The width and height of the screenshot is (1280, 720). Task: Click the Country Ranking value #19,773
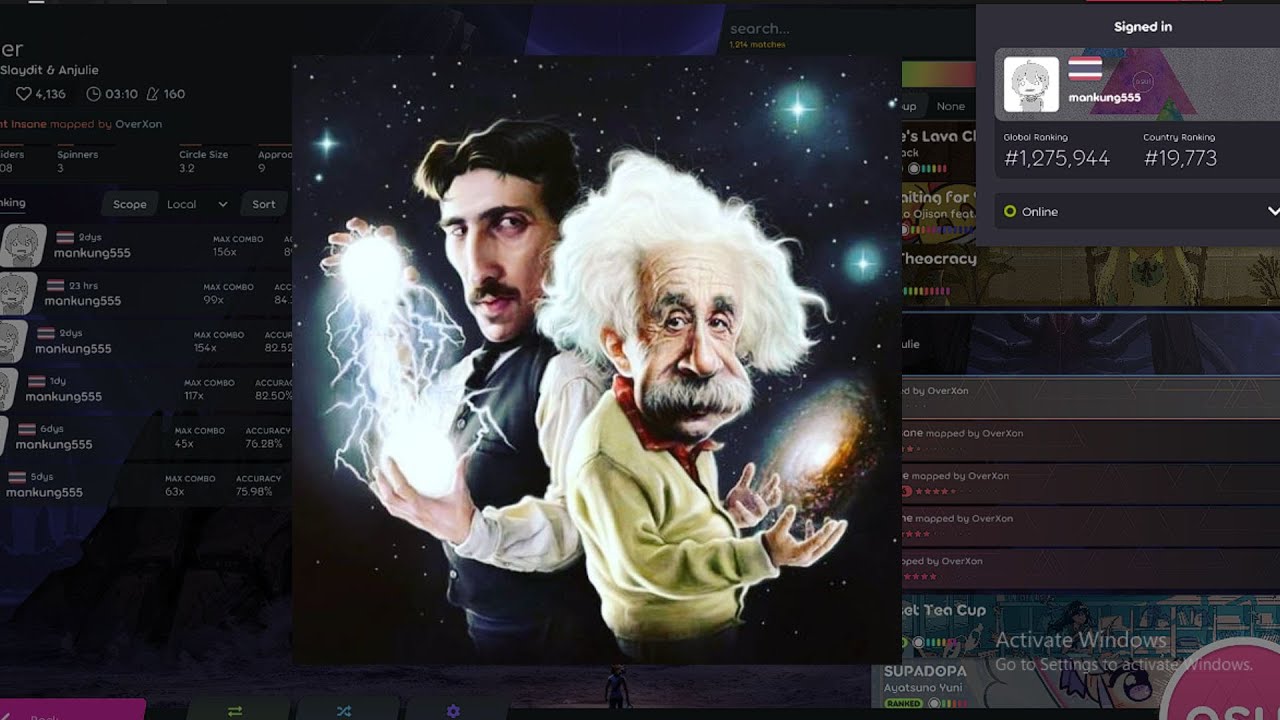(x=1180, y=159)
